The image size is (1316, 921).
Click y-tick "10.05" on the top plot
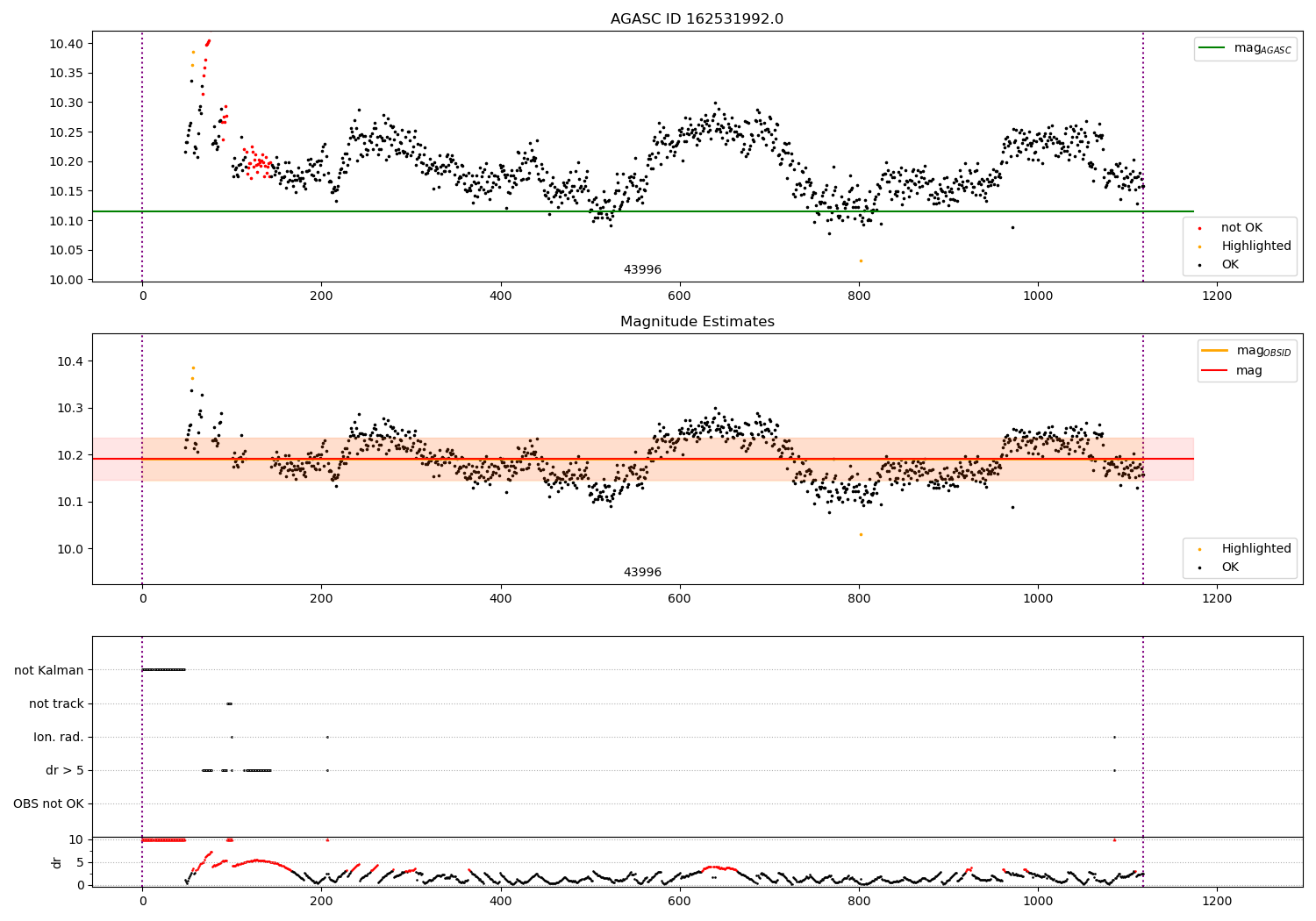pos(67,250)
